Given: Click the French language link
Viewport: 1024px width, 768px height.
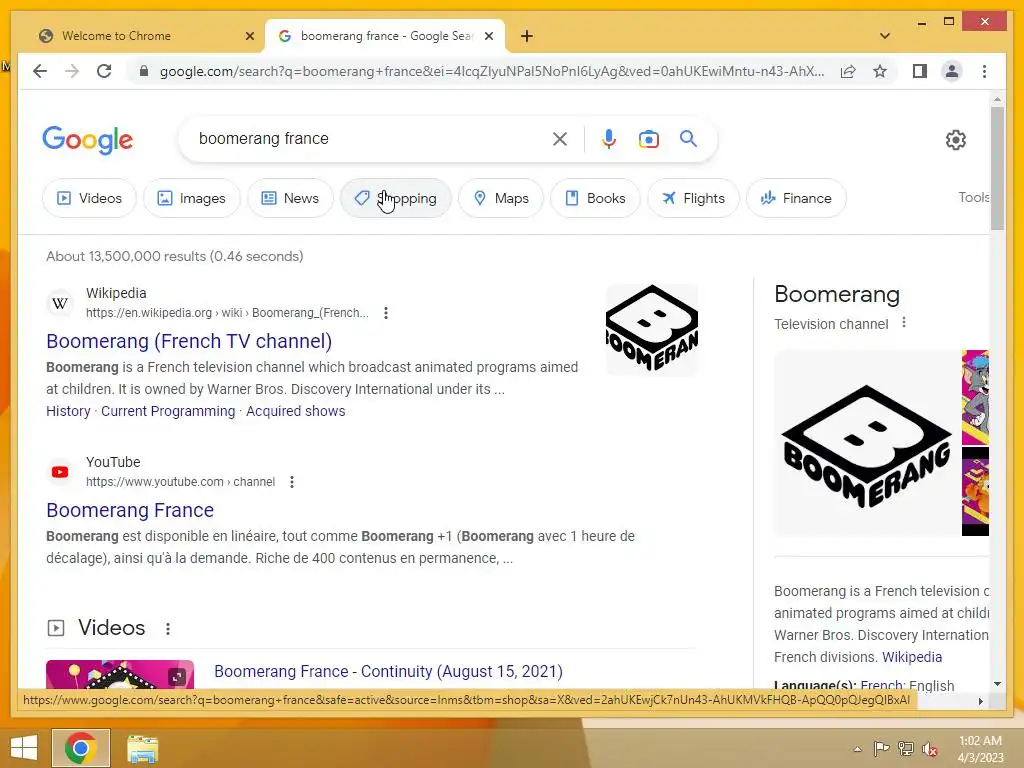Looking at the screenshot, I should pos(882,686).
